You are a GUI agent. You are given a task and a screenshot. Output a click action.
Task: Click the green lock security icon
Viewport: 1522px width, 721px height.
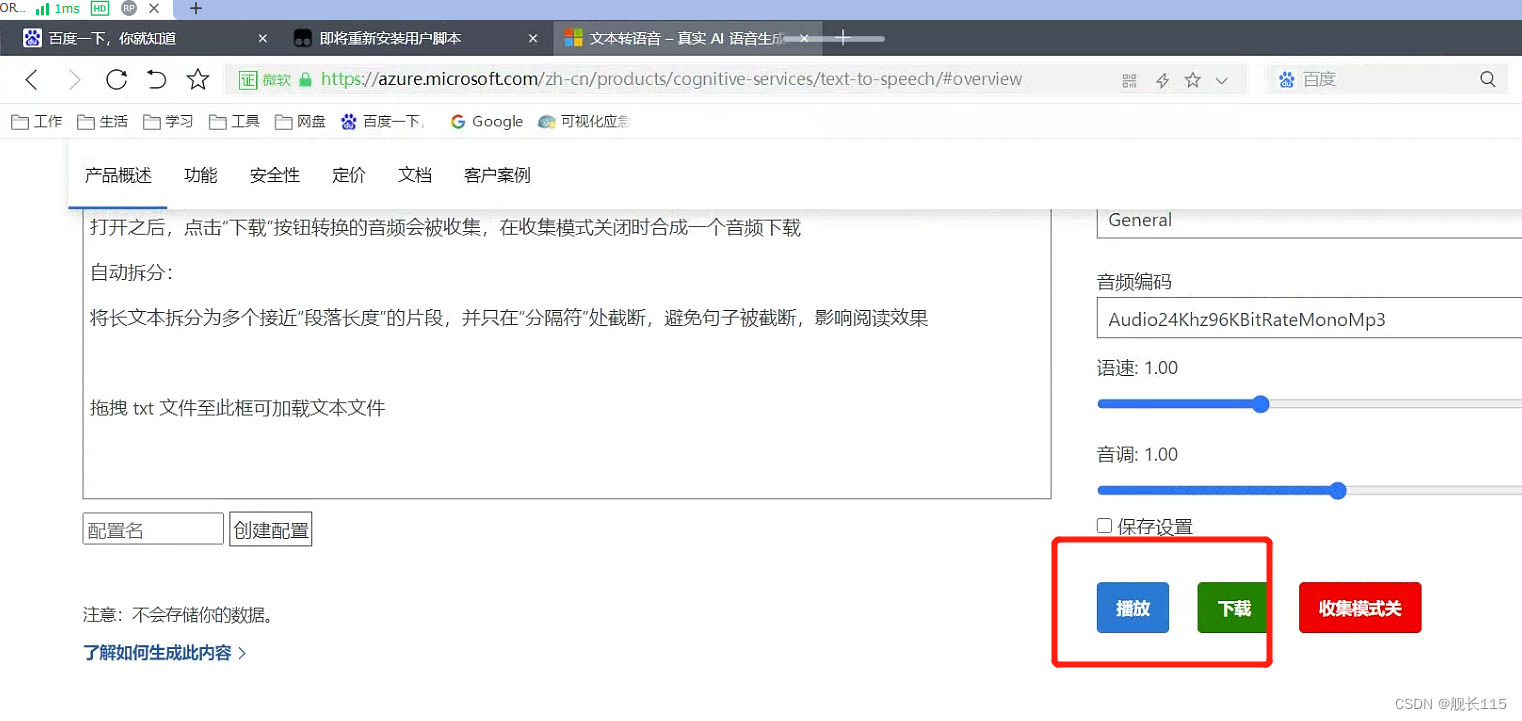tap(306, 80)
